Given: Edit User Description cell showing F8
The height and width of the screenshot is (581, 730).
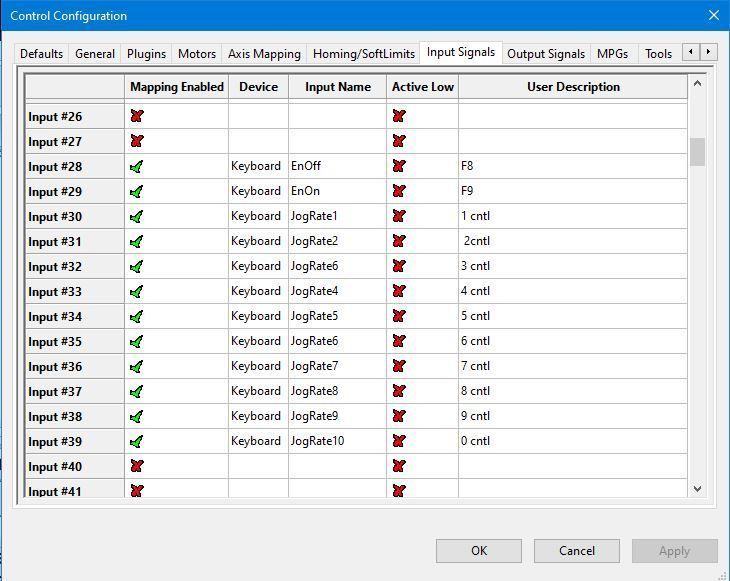Looking at the screenshot, I should [573, 166].
